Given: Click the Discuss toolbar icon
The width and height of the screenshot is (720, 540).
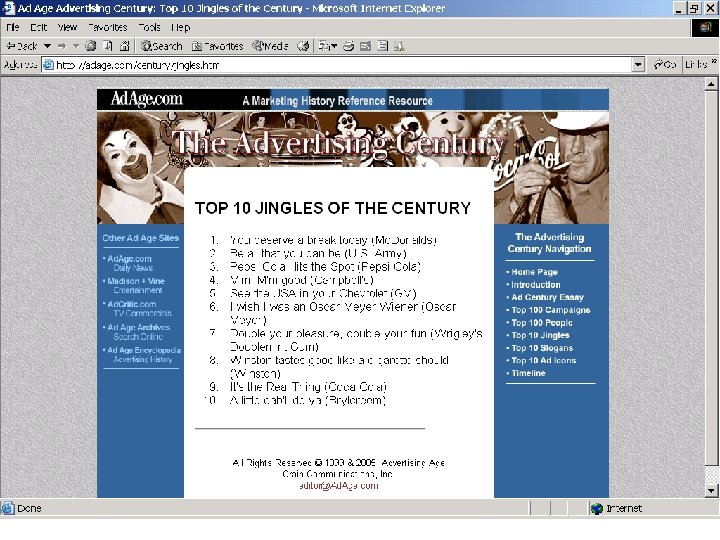Looking at the screenshot, I should 382,46.
